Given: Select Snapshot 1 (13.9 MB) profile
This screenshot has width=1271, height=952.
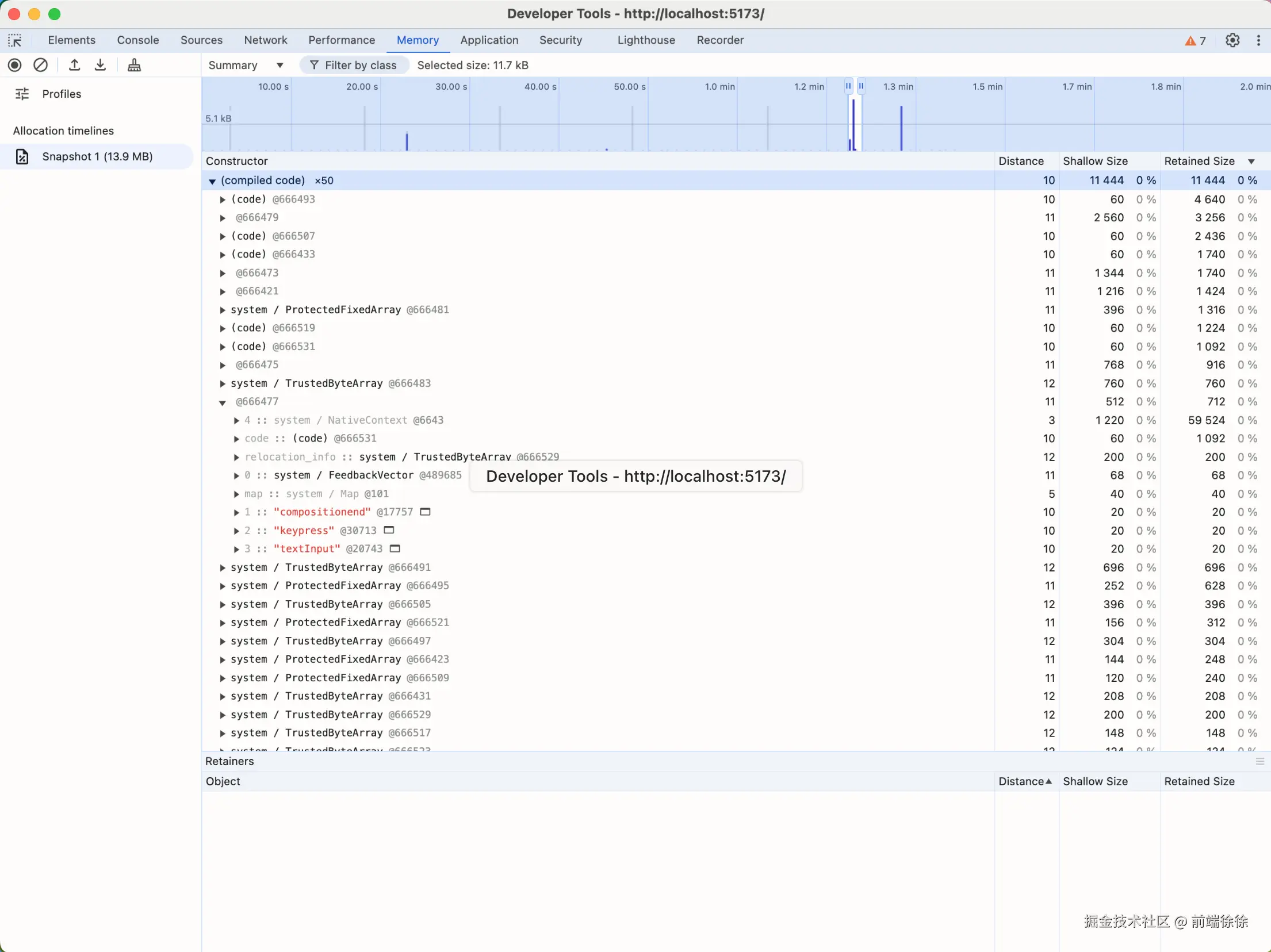Looking at the screenshot, I should [97, 156].
